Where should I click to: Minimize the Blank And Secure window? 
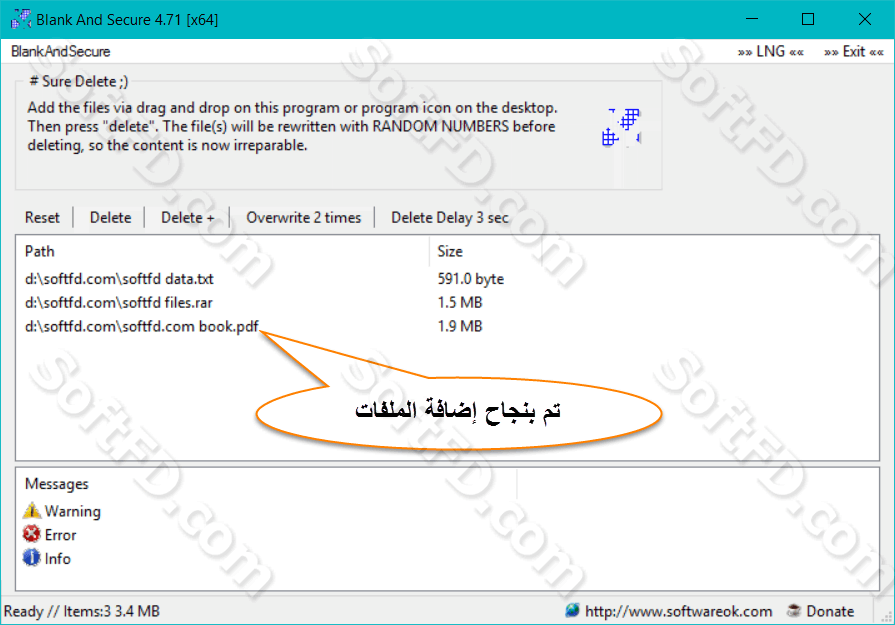pyautogui.click(x=752, y=19)
